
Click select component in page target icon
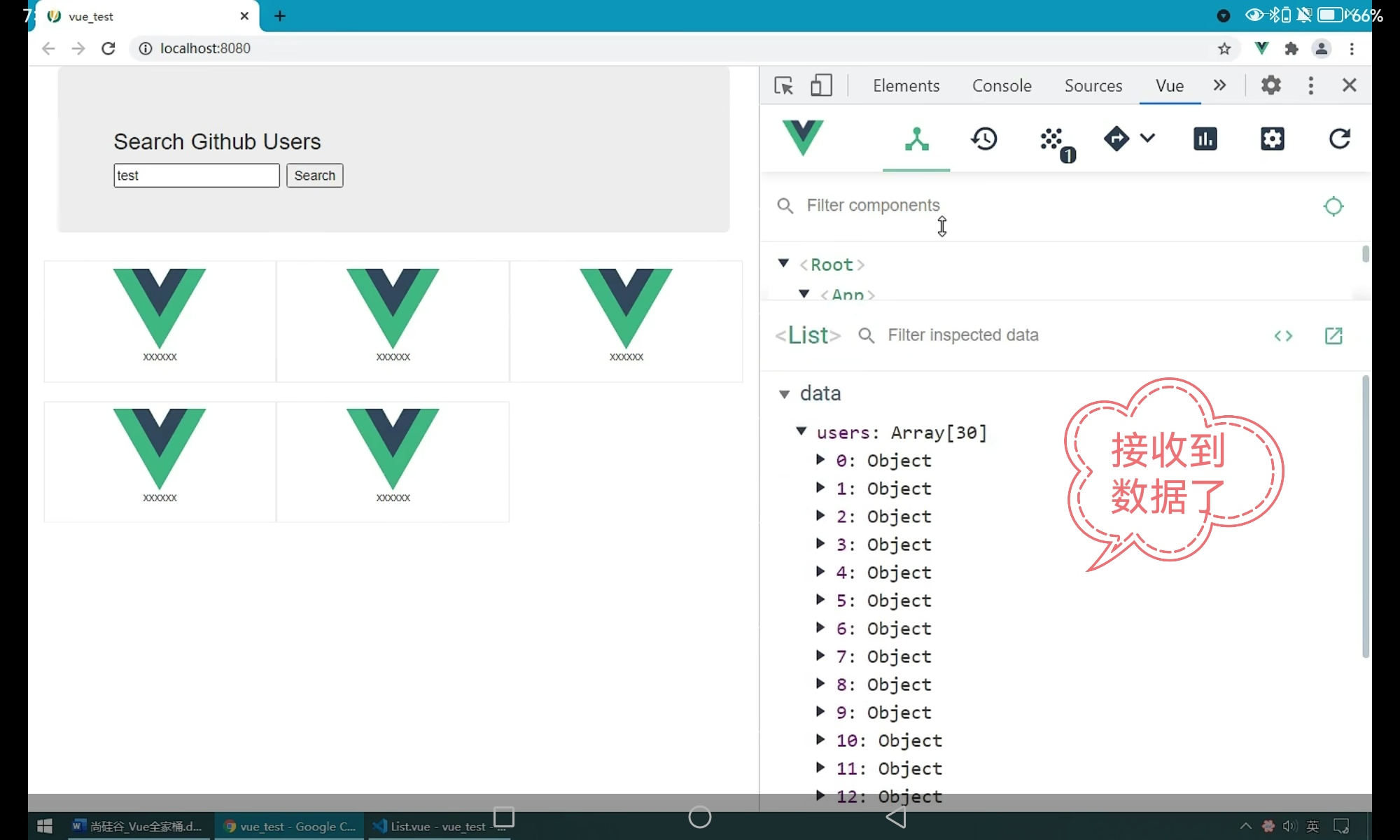coord(1333,206)
